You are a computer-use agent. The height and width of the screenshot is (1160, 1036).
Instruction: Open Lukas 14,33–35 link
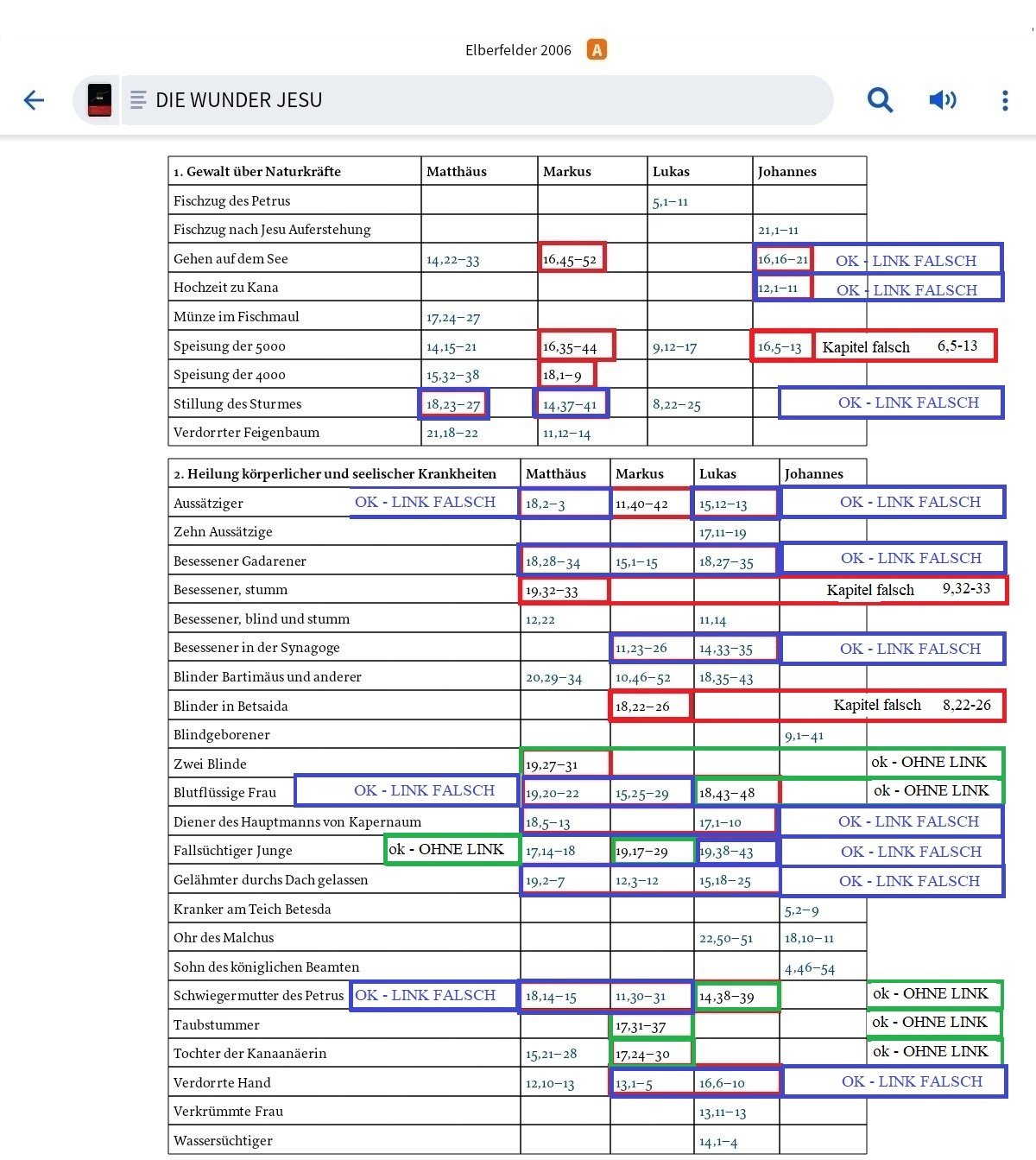point(725,649)
